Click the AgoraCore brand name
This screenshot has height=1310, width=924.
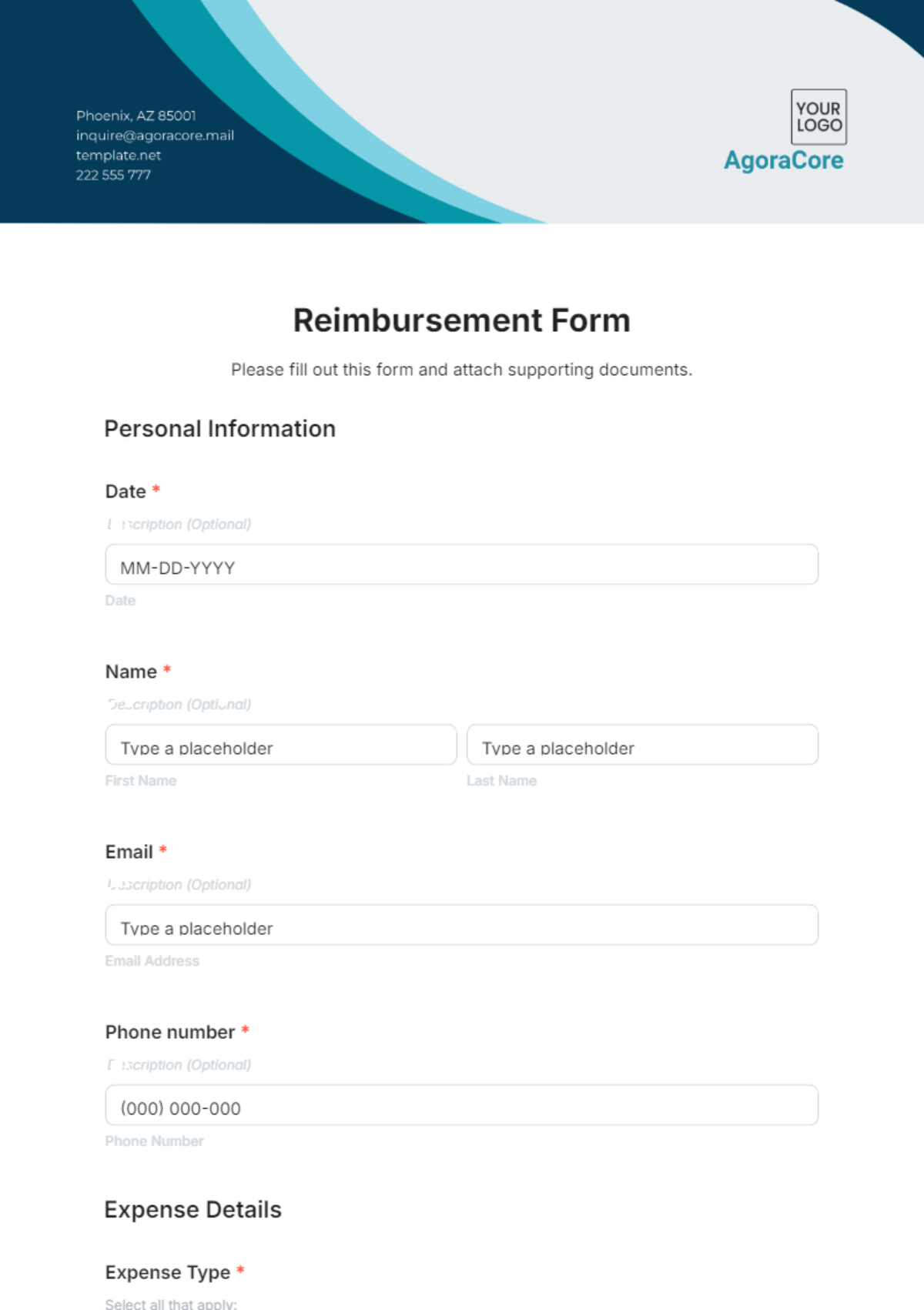coord(783,160)
